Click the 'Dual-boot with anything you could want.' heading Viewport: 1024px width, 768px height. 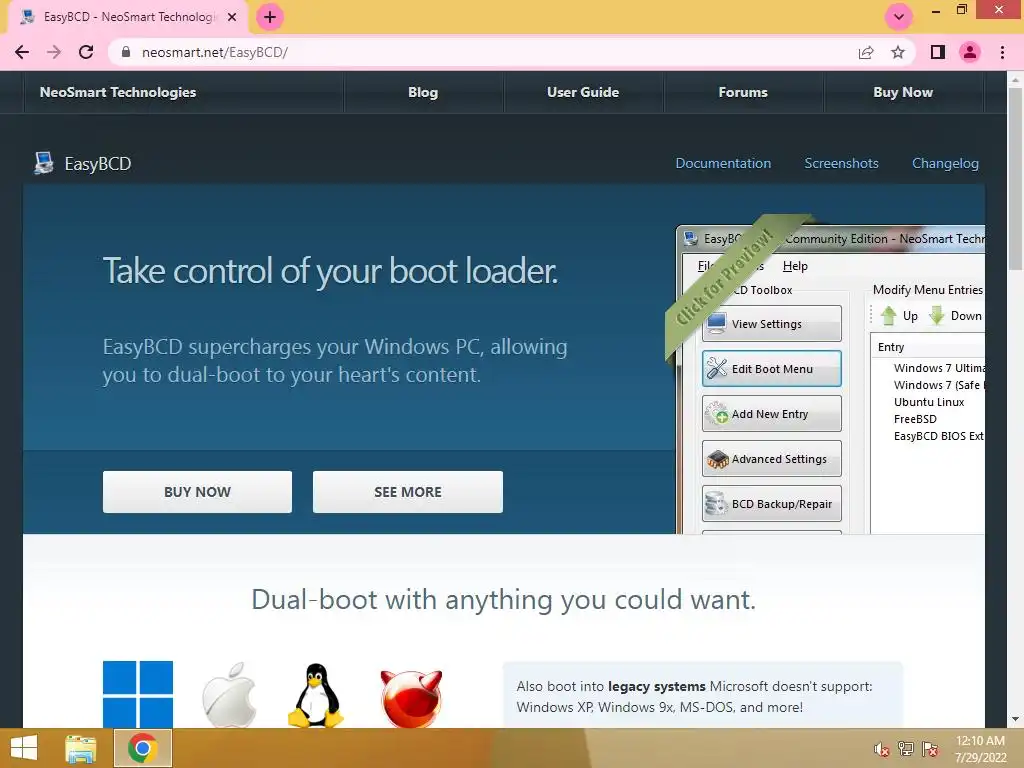(x=504, y=600)
